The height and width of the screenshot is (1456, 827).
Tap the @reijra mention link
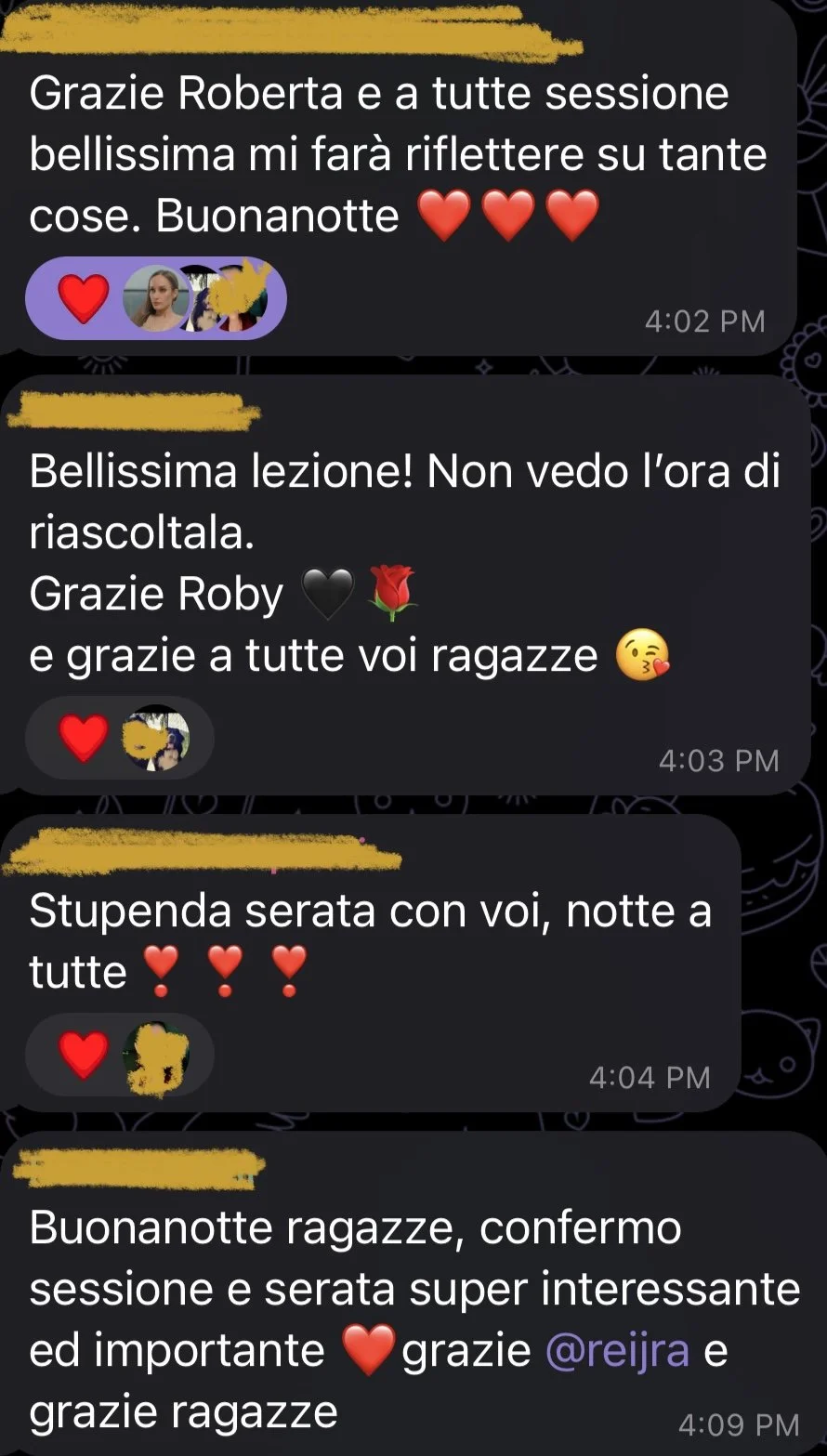(617, 1350)
